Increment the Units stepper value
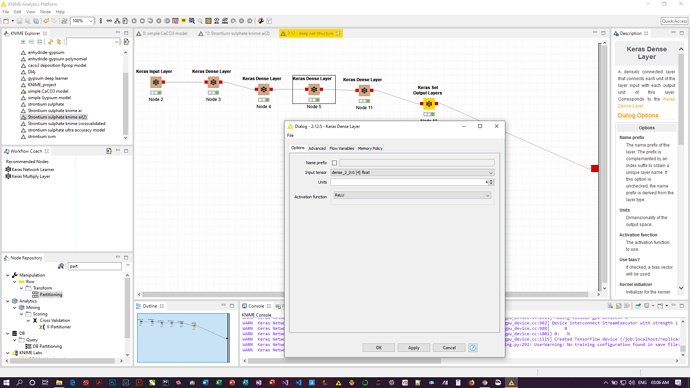Screen dimensions: 690x388 click(492, 180)
